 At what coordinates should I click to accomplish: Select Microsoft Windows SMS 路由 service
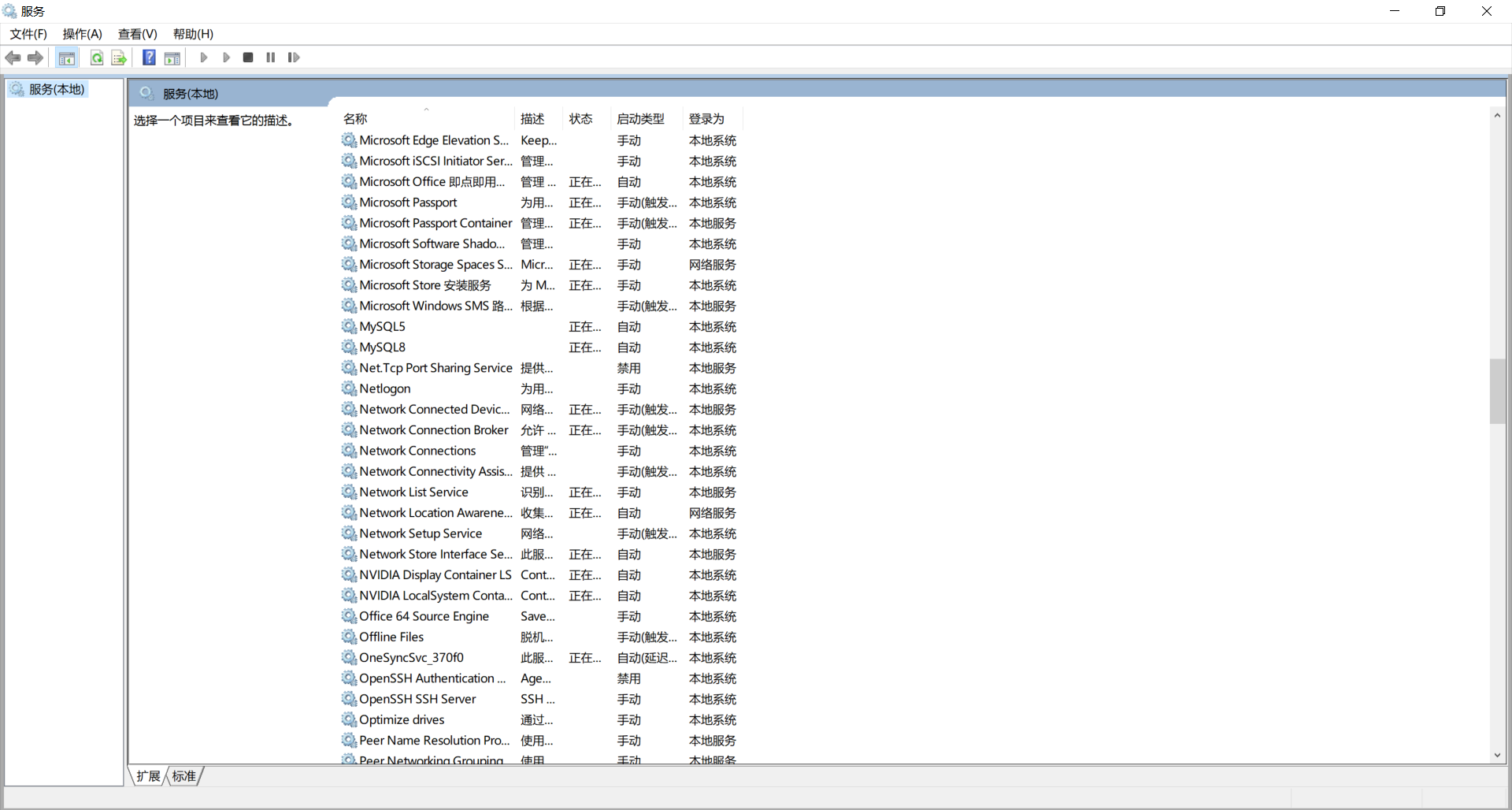435,306
